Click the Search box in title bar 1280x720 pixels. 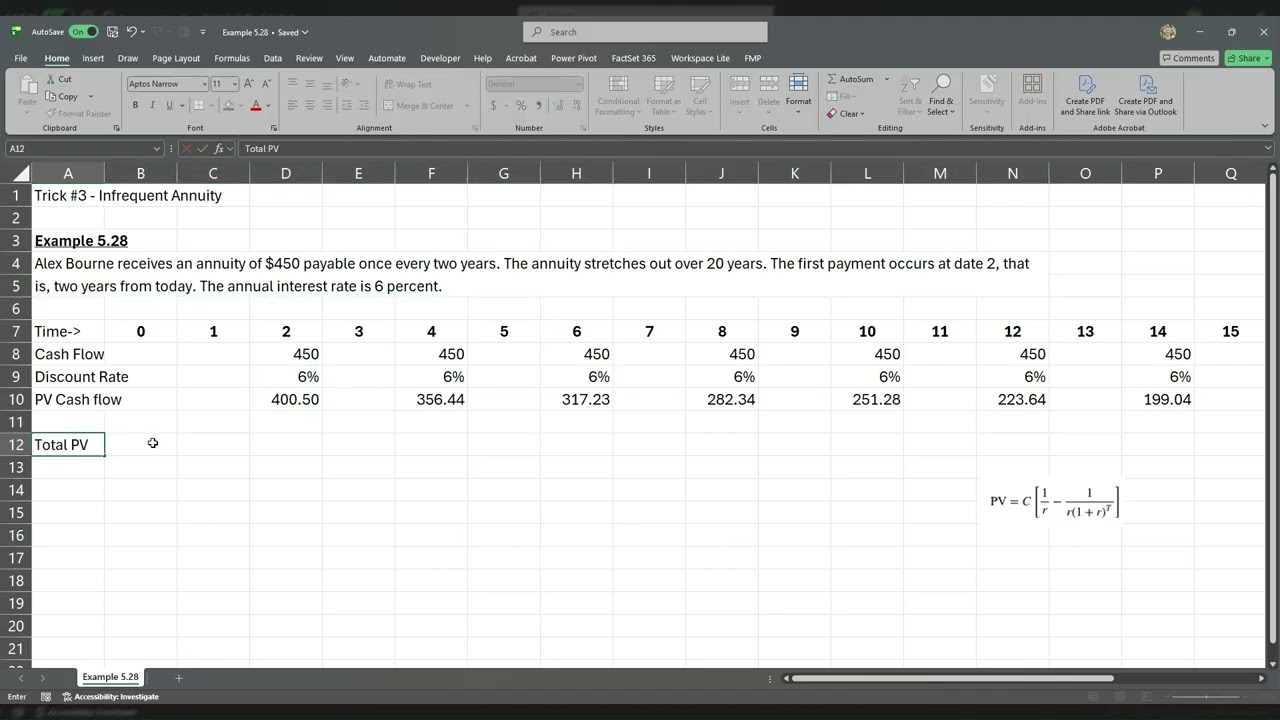645,32
